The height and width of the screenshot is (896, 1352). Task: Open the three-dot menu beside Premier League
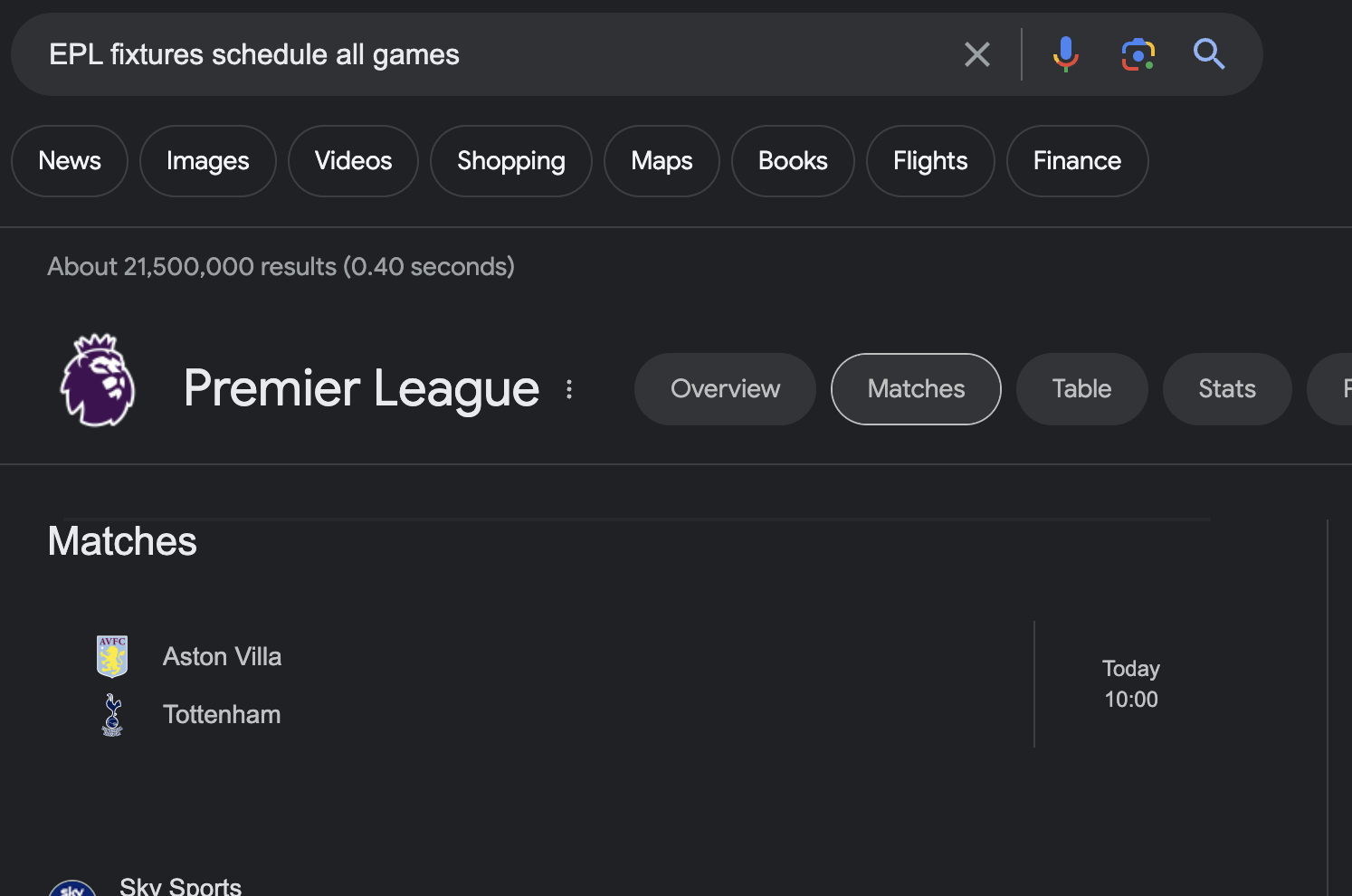click(569, 389)
